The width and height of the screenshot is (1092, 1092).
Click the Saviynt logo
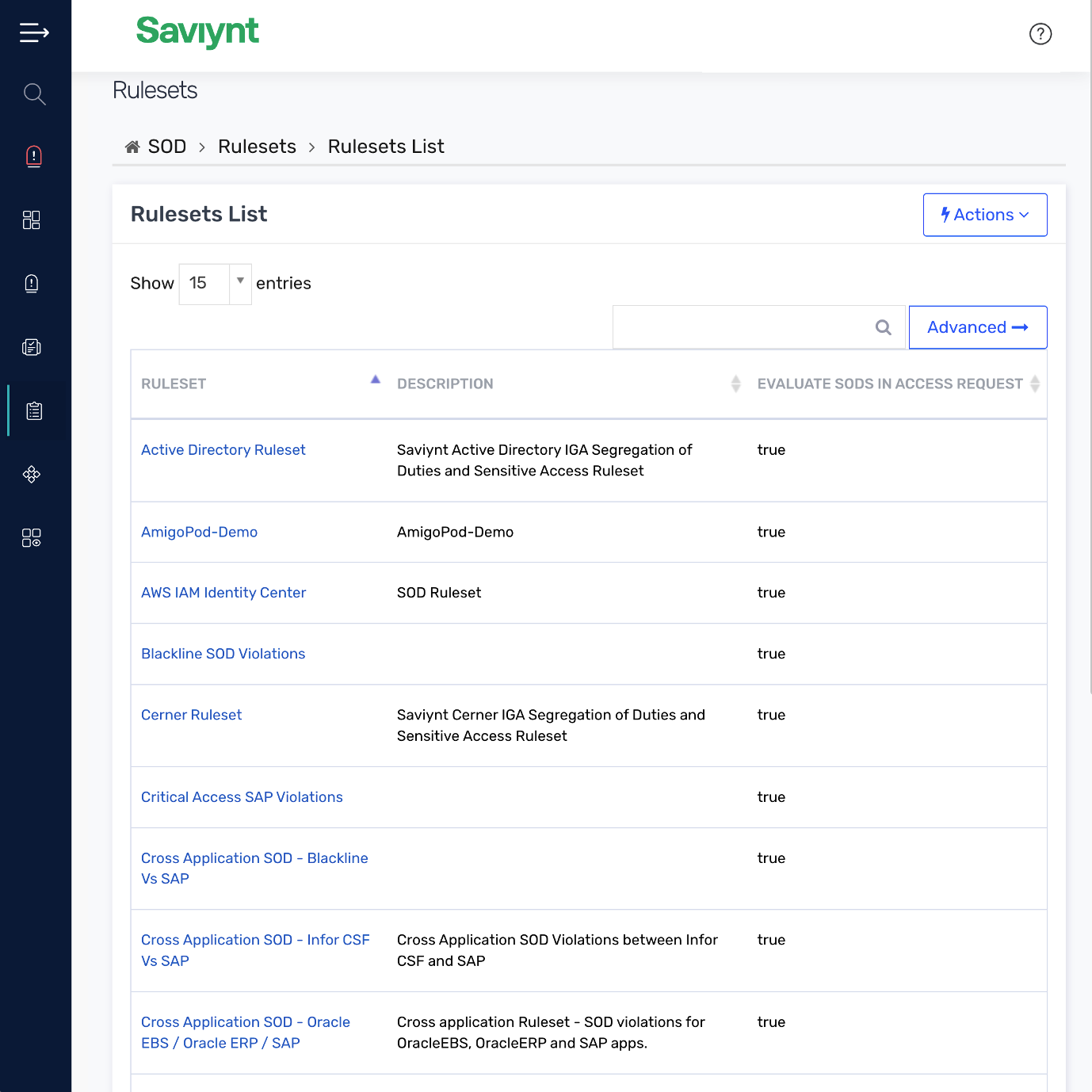[197, 32]
